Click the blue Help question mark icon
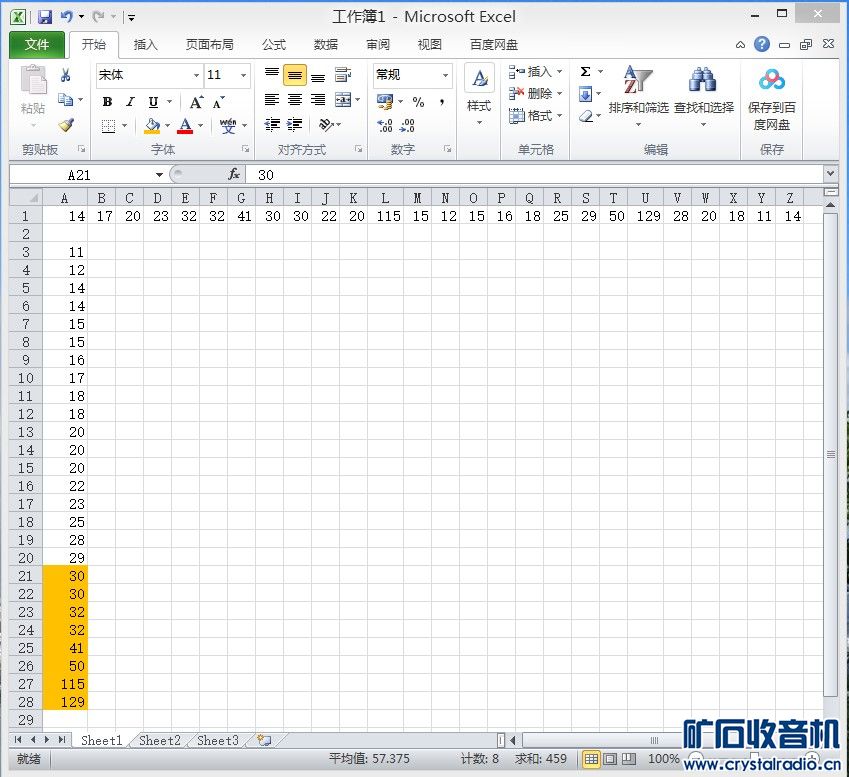The image size is (849, 777). (x=762, y=44)
